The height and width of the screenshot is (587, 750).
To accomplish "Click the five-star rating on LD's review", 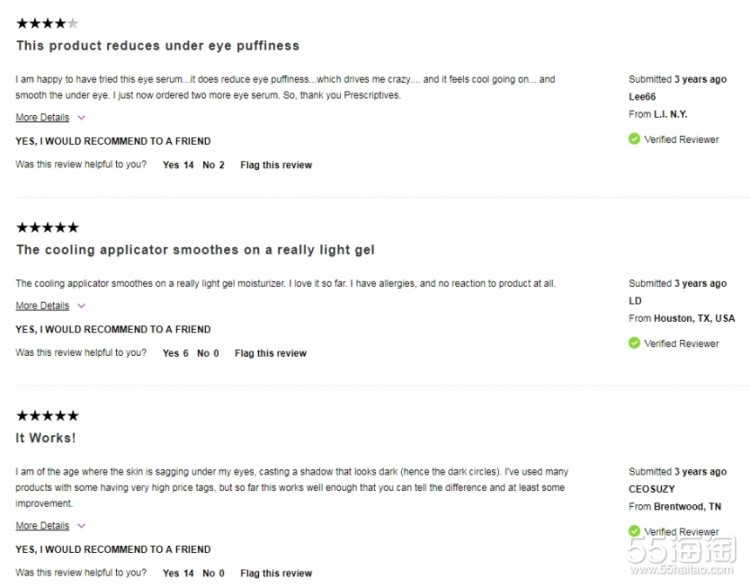I will pos(47,228).
